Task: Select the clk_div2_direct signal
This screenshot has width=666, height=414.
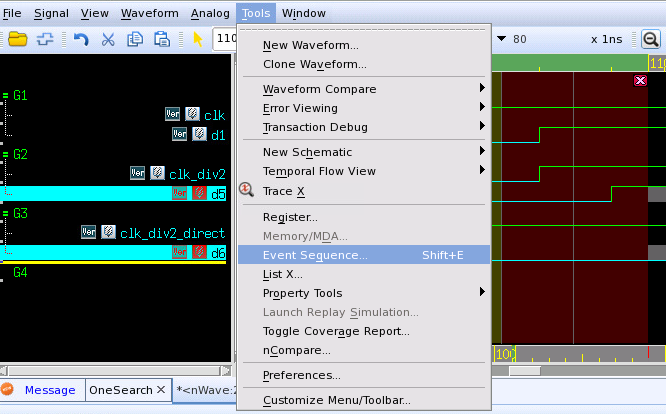Action: pos(172,233)
